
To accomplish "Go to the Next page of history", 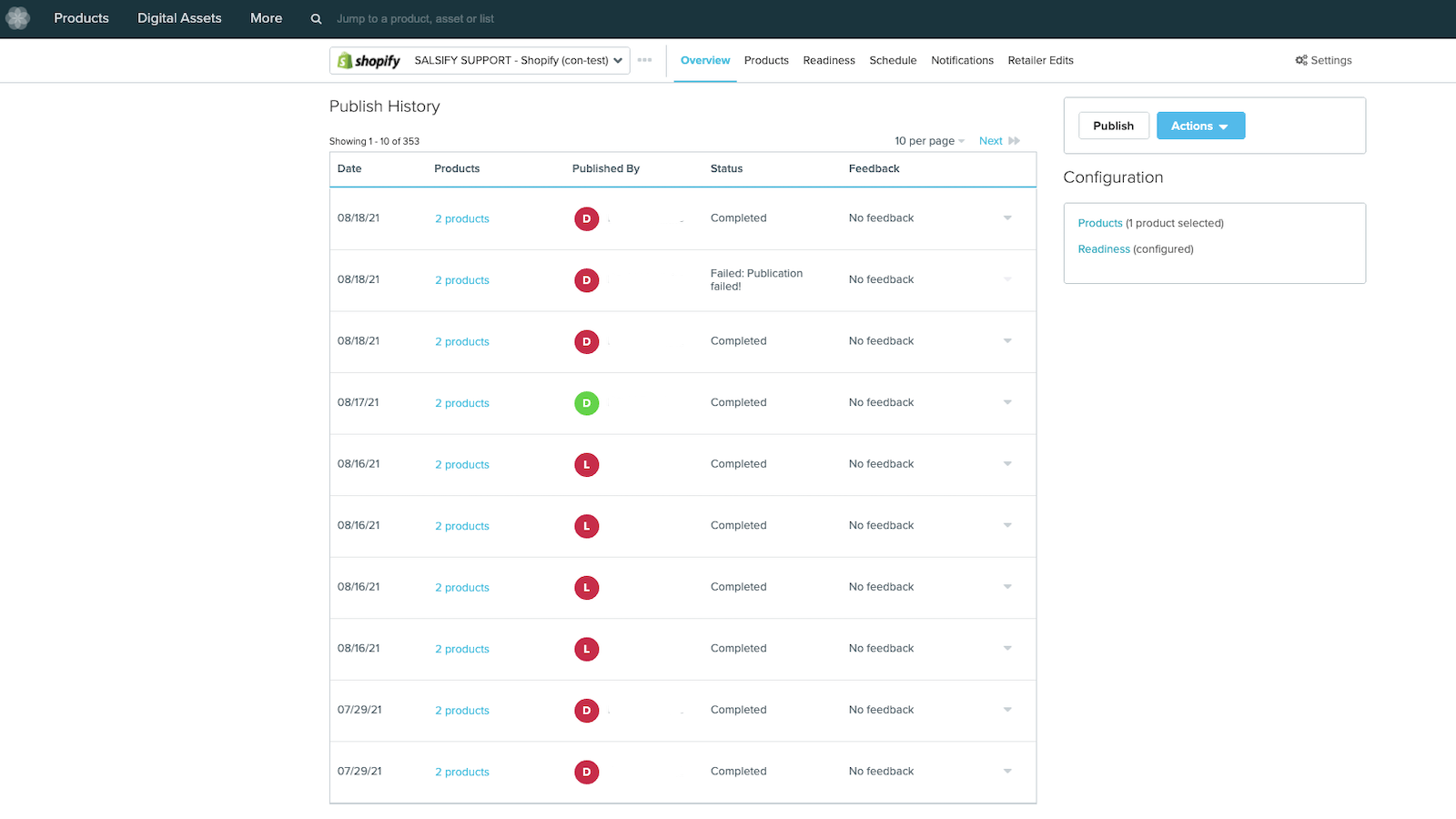I will 991,141.
